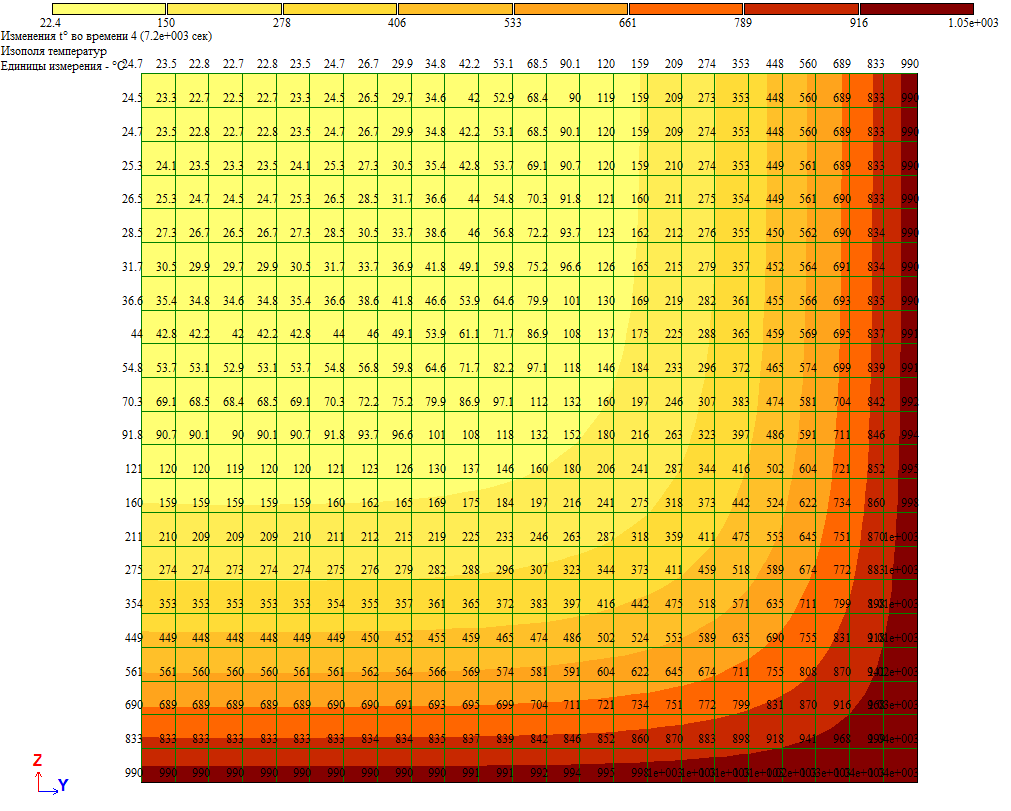
Task: Click the orange legend segment between 533 and 661
Action: coord(570,8)
